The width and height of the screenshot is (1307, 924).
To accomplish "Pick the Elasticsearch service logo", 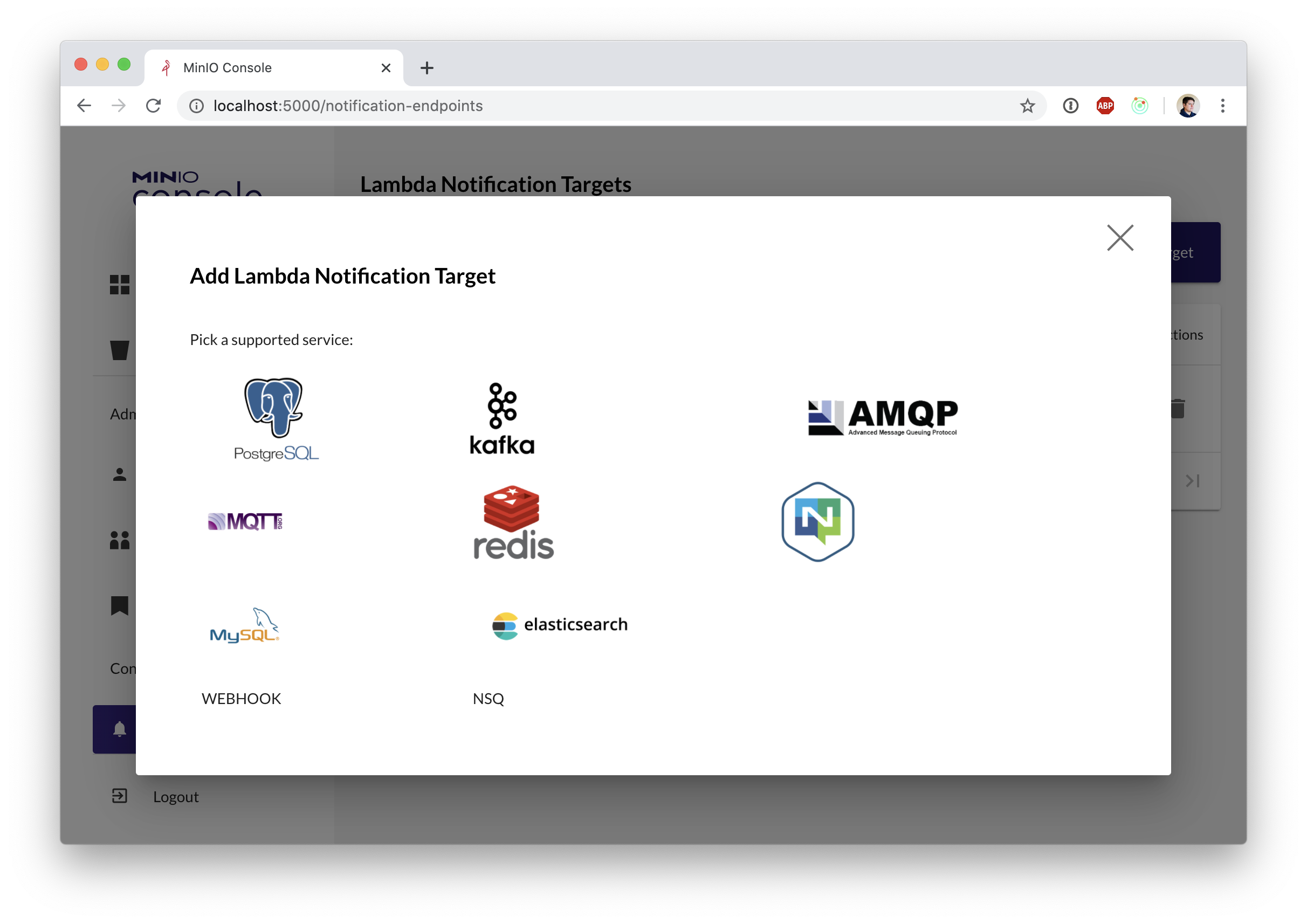I will click(560, 625).
